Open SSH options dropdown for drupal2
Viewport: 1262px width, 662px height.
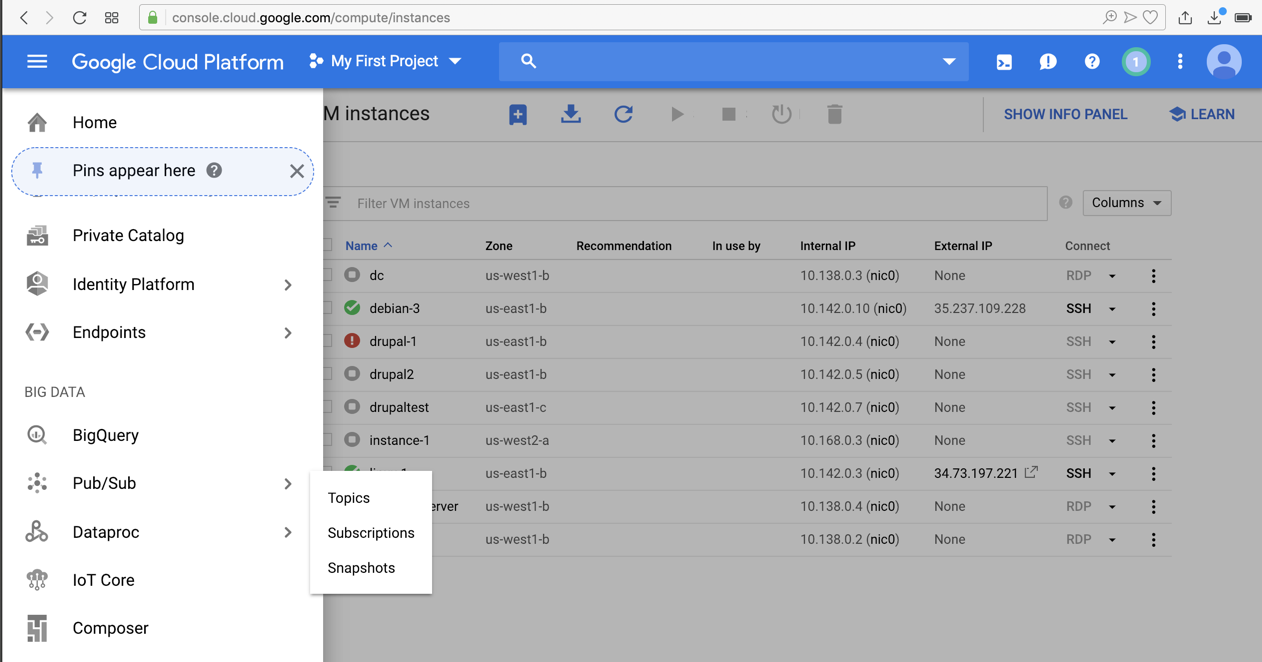(x=1112, y=375)
